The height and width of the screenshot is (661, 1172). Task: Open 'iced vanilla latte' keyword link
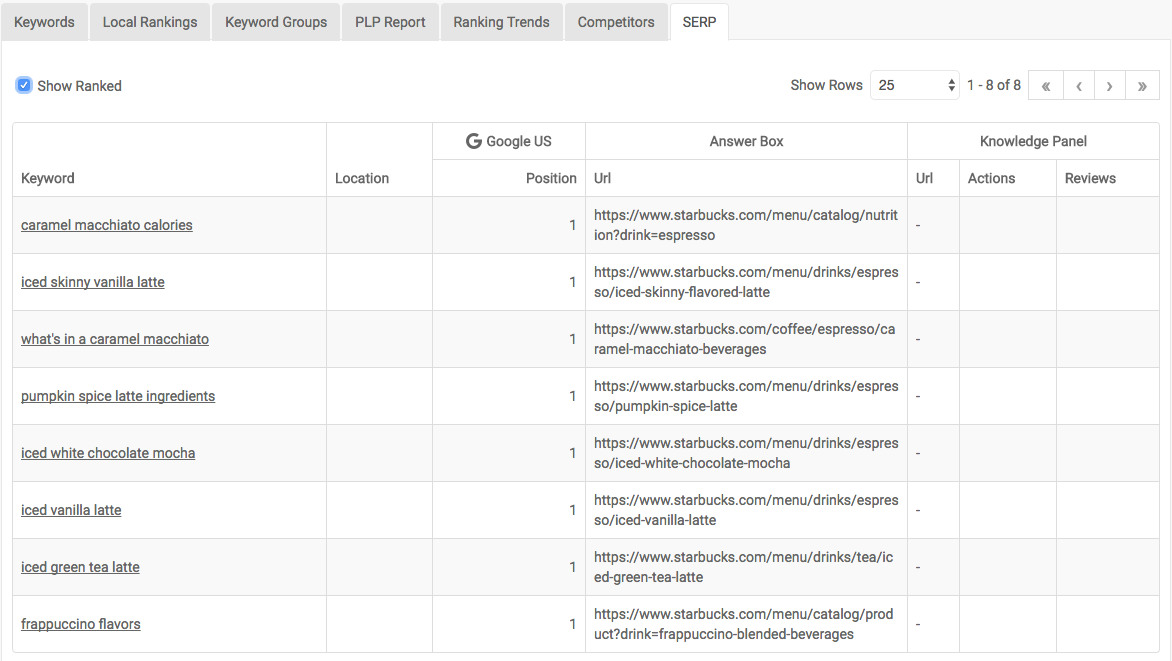pos(71,510)
